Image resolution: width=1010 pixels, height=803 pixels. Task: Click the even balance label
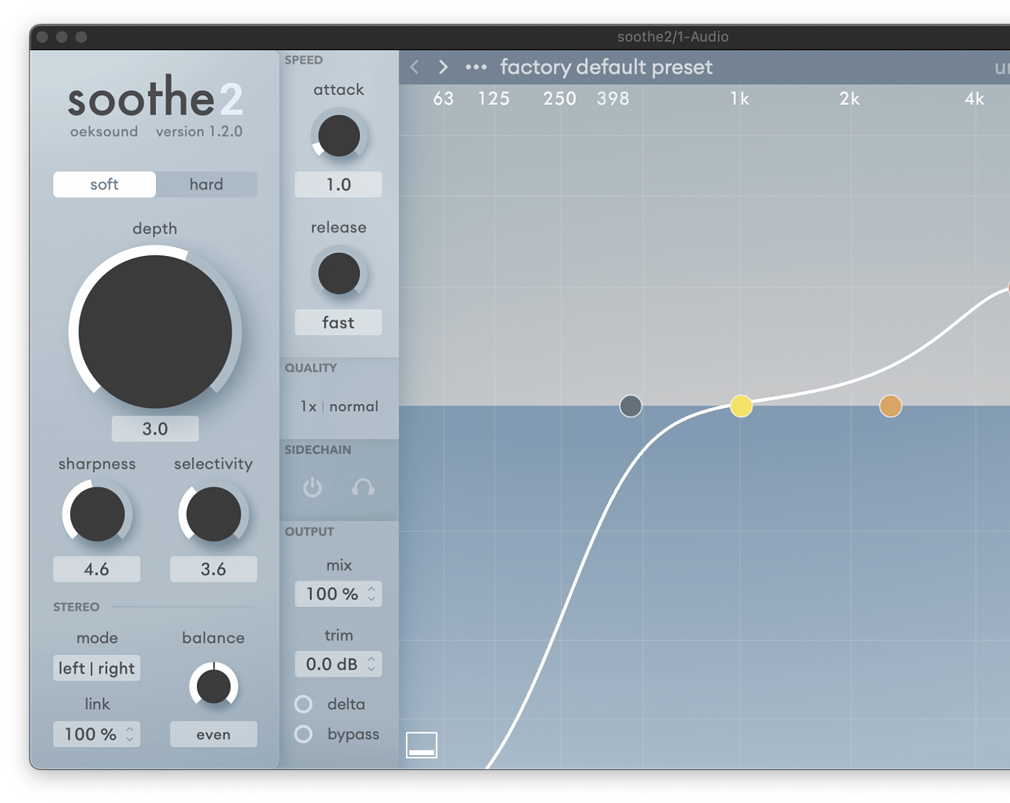(213, 733)
